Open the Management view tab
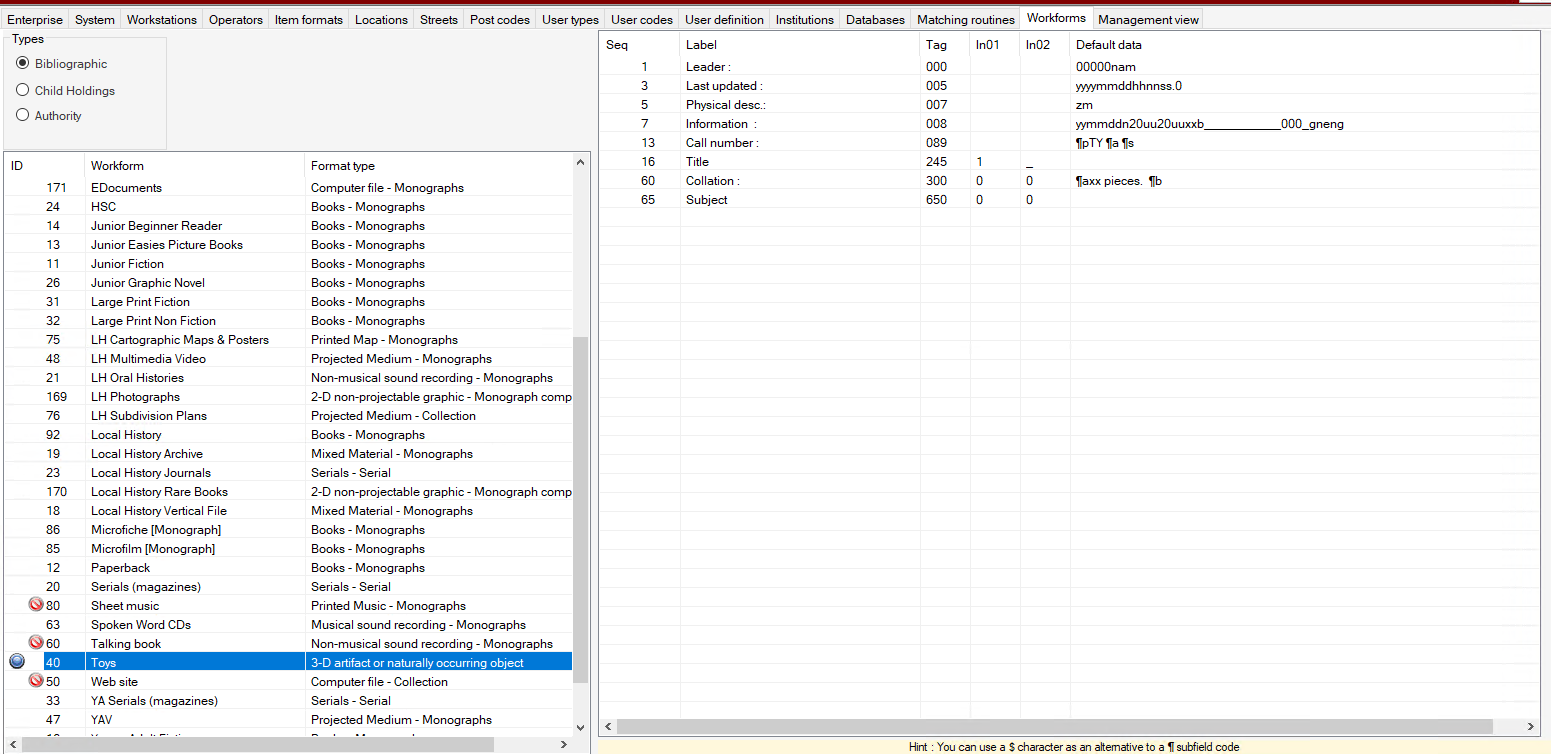The image size is (1551, 754). click(x=1147, y=18)
